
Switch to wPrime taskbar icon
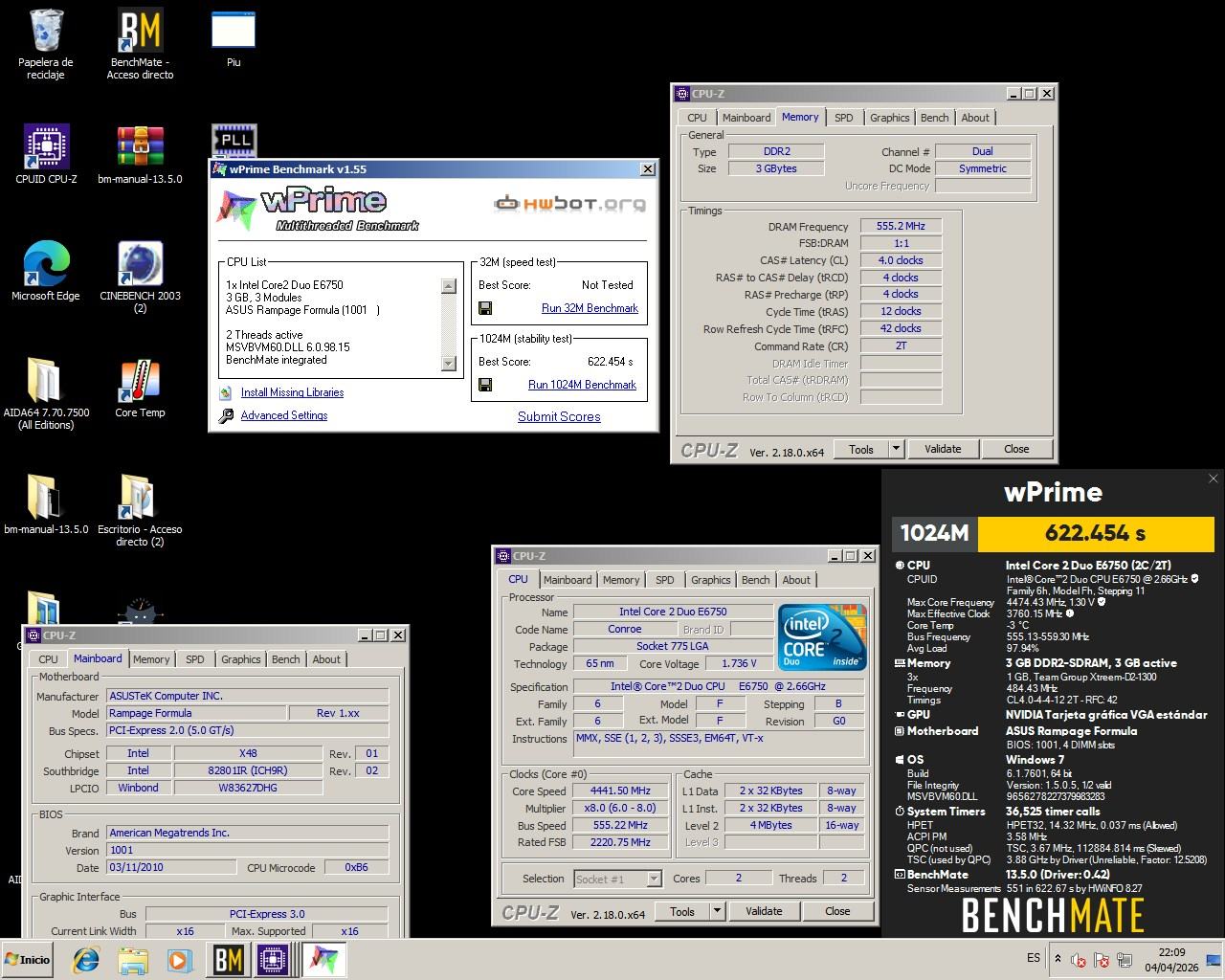click(323, 959)
